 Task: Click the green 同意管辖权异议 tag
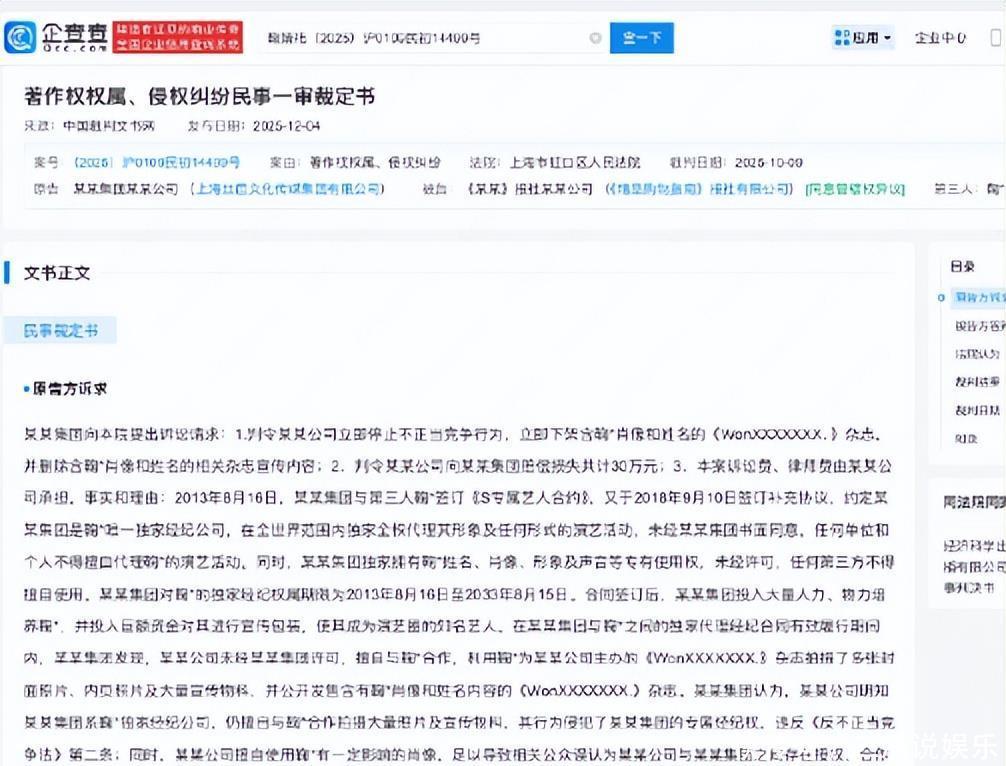[x=855, y=189]
